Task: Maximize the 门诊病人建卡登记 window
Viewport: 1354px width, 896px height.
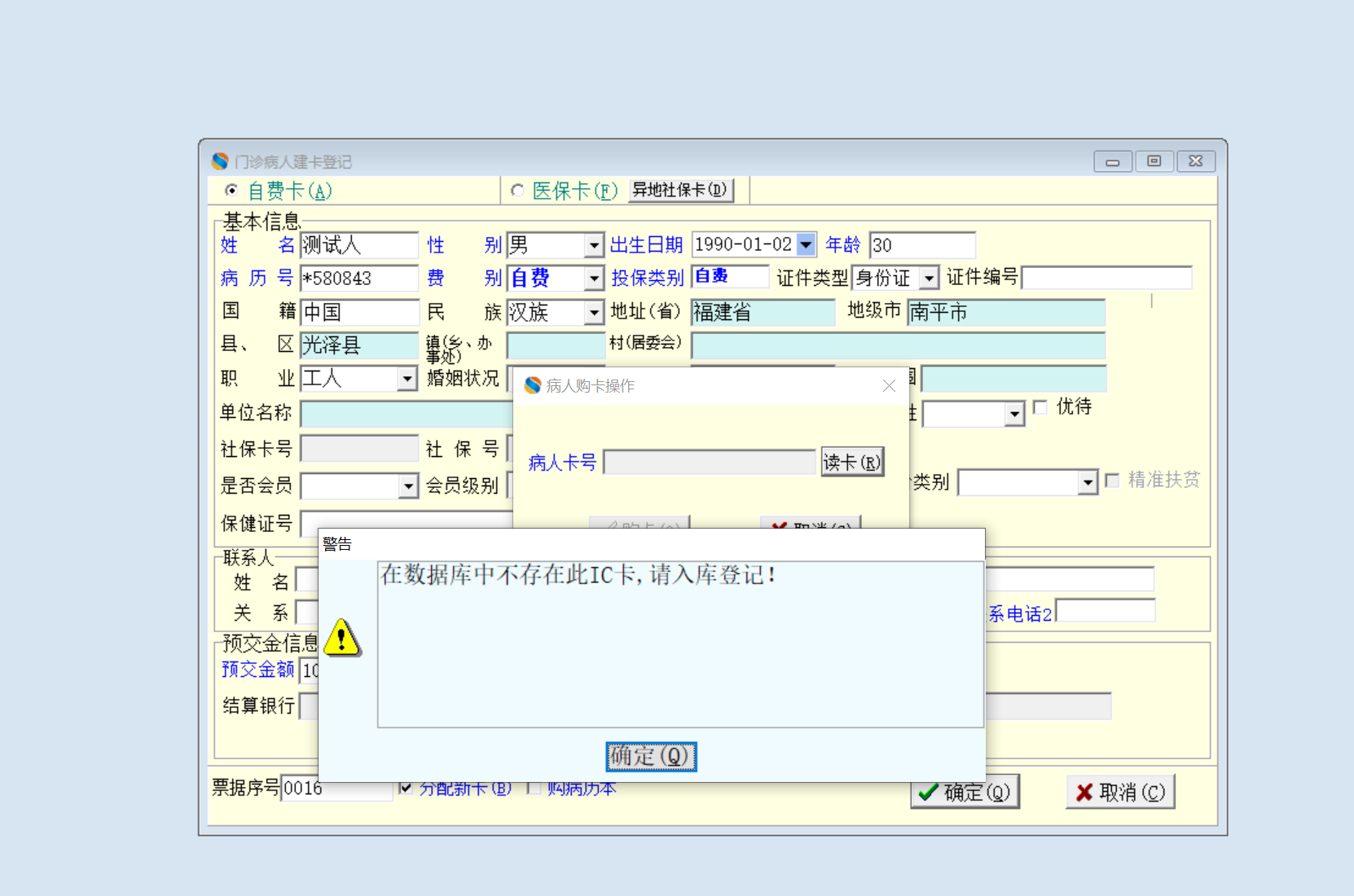Action: 1154,161
